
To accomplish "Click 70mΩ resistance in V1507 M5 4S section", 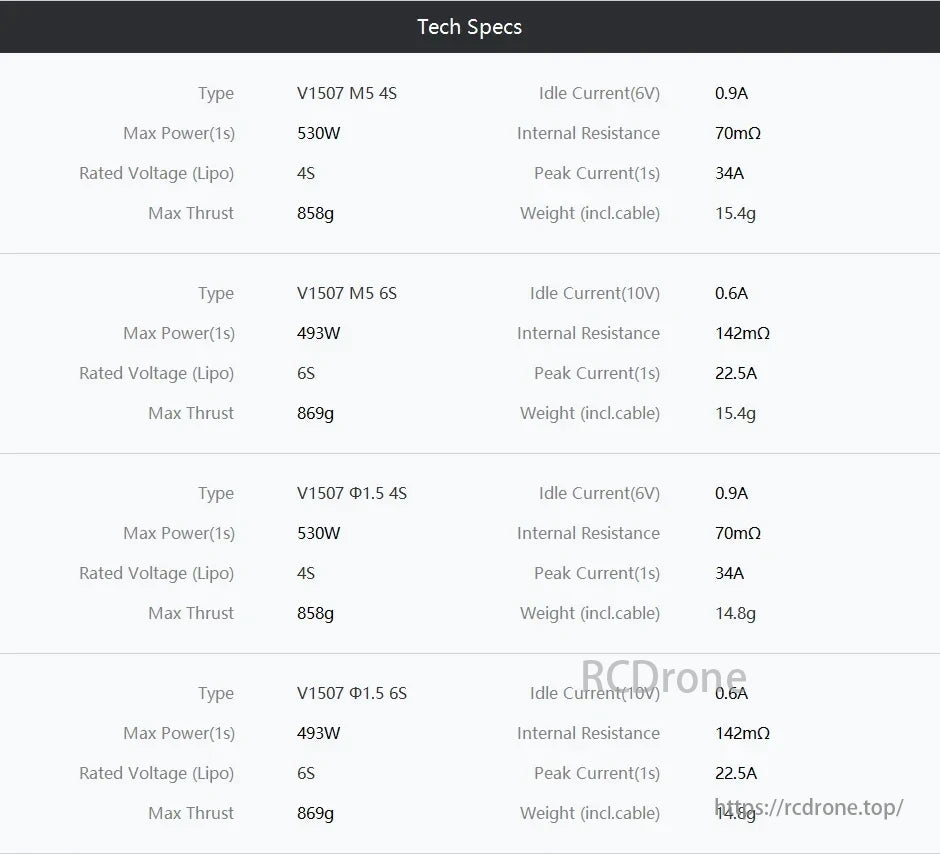I will [x=738, y=133].
